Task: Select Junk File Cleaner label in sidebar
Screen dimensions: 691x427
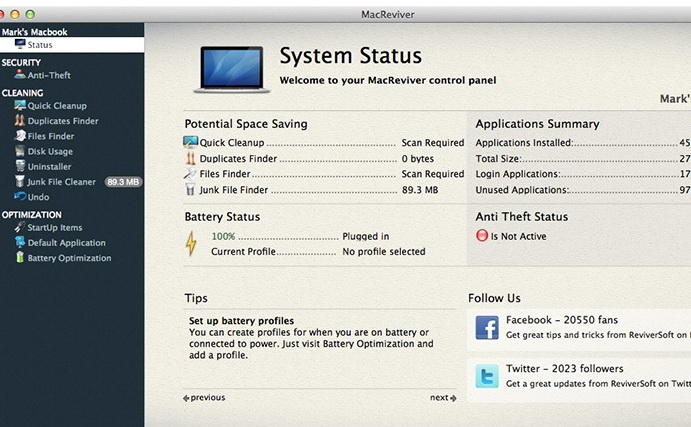Action: [61, 182]
